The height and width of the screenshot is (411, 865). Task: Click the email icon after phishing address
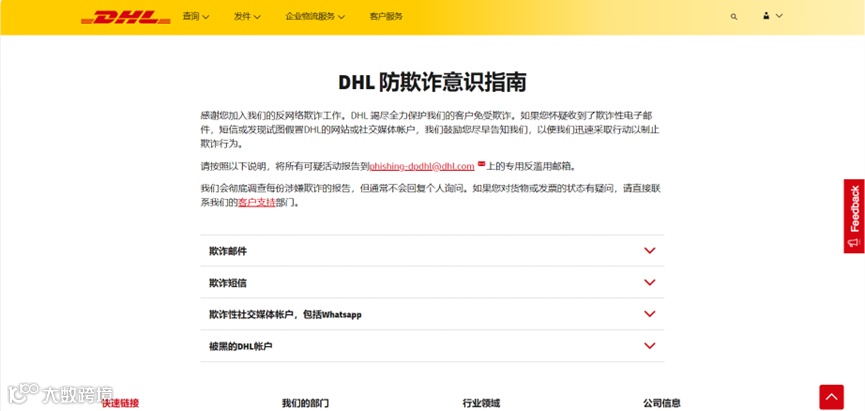481,164
